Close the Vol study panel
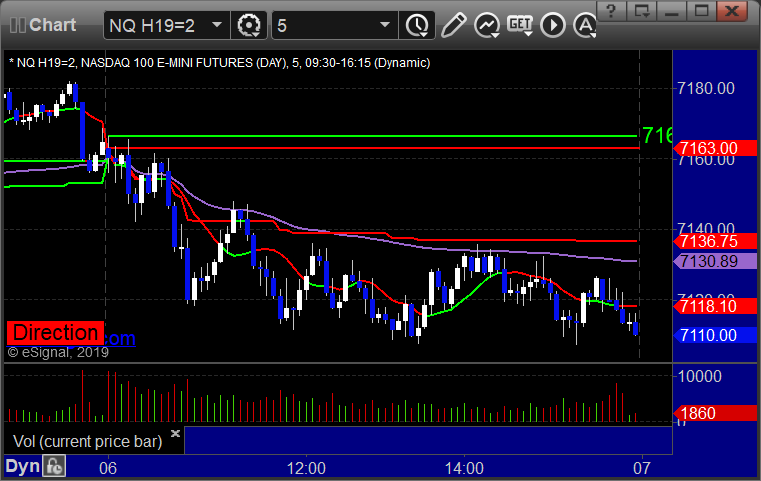The height and width of the screenshot is (481, 761). point(176,433)
